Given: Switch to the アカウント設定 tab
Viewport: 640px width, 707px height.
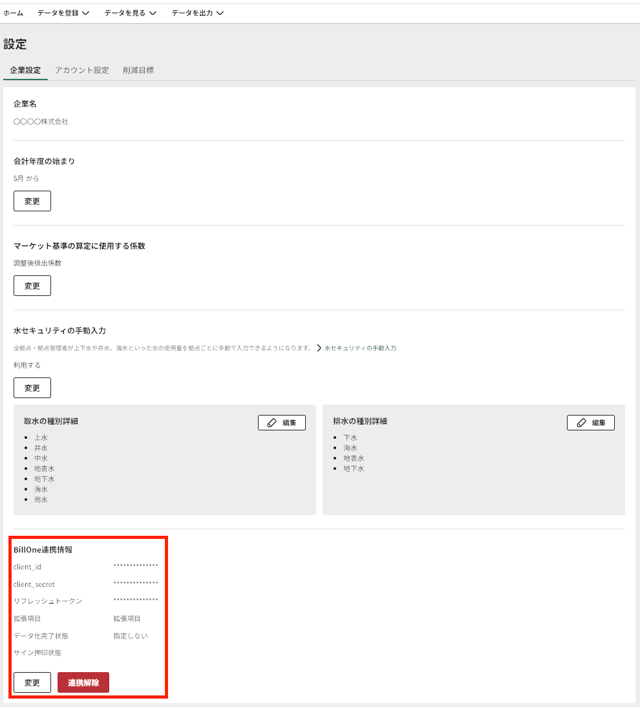Looking at the screenshot, I should tap(82, 70).
